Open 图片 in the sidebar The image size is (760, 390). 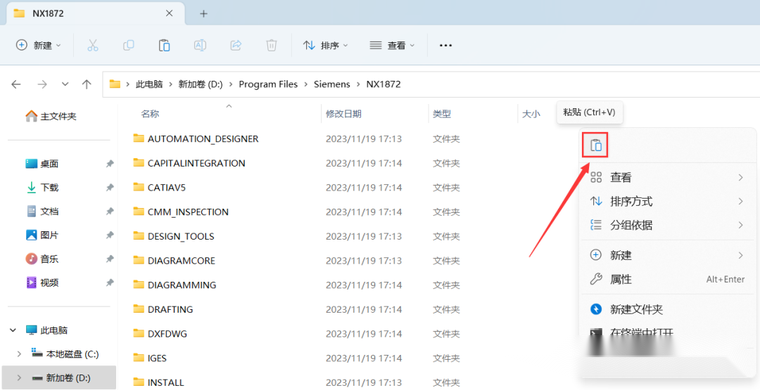(x=42, y=235)
